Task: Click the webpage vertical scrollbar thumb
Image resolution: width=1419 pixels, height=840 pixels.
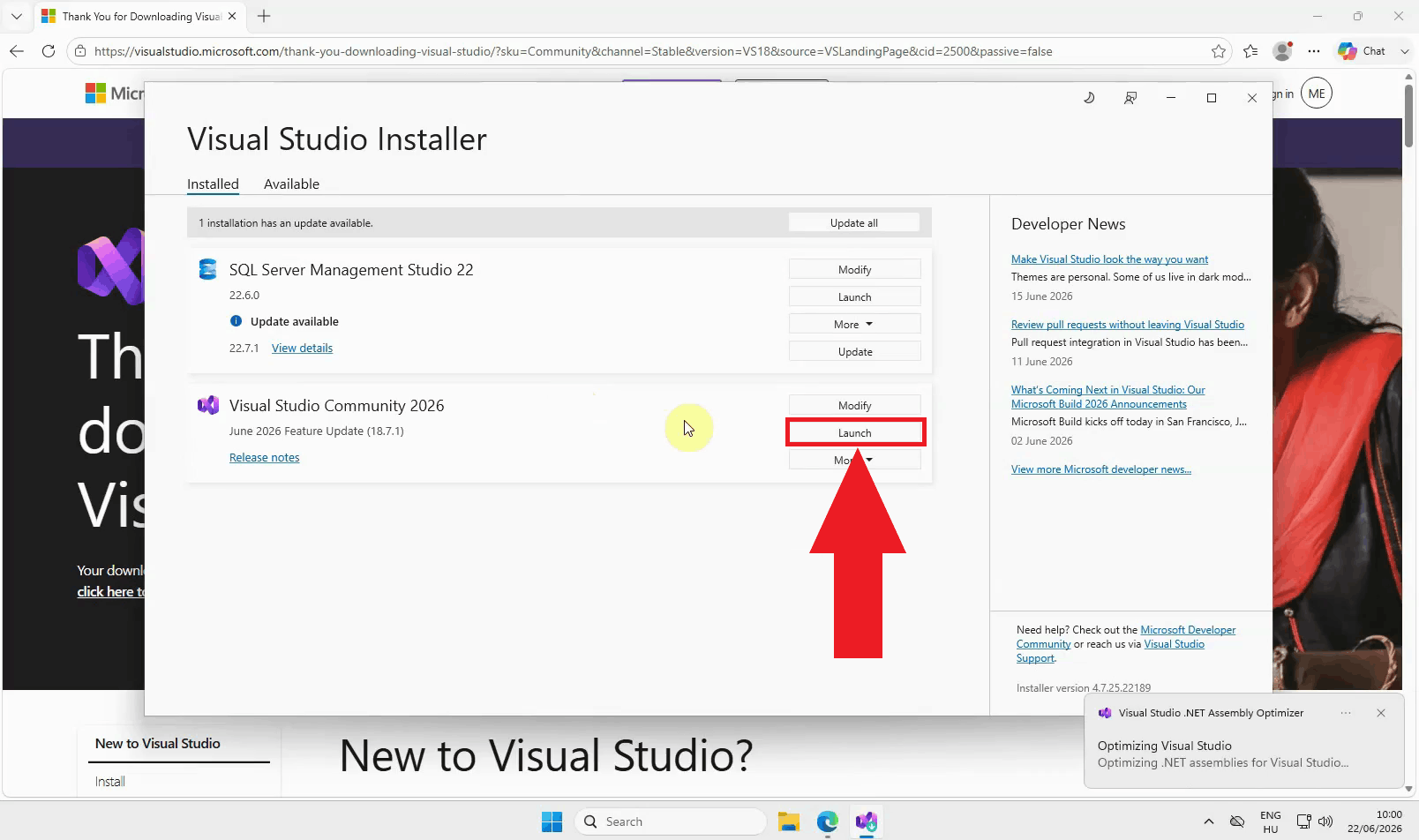Action: [x=1408, y=115]
